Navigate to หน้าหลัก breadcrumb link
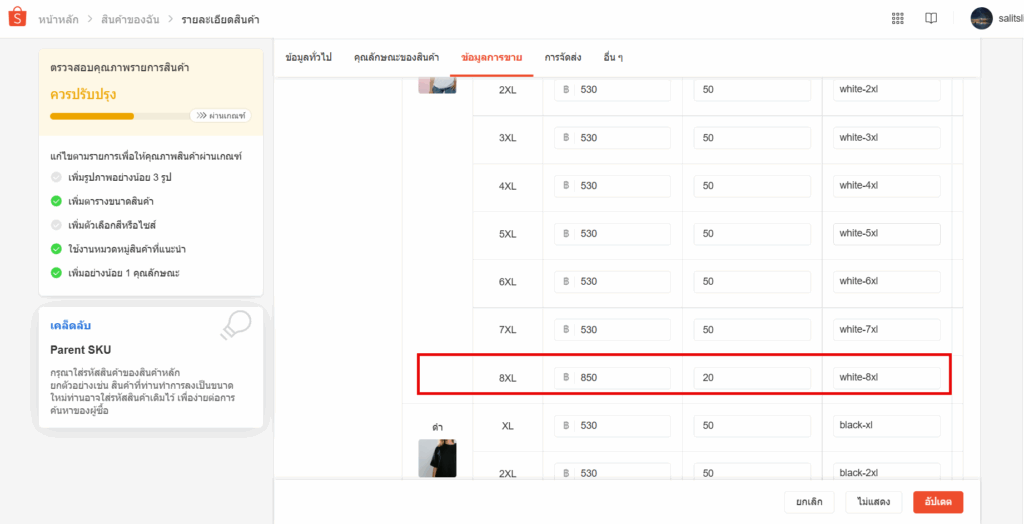The image size is (1024, 524). [x=59, y=19]
